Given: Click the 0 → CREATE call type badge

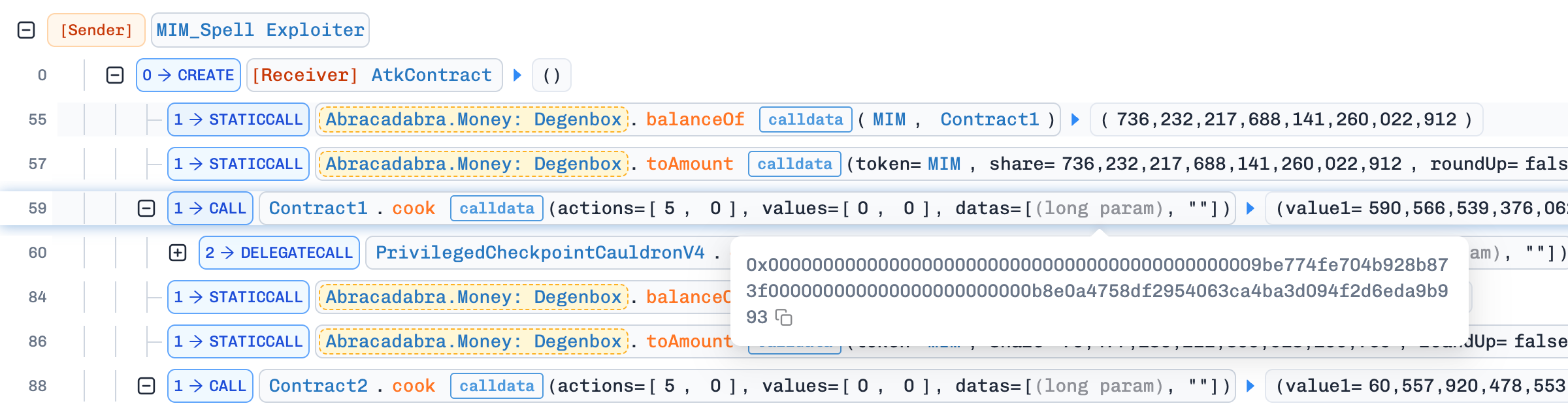Looking at the screenshot, I should click(188, 75).
